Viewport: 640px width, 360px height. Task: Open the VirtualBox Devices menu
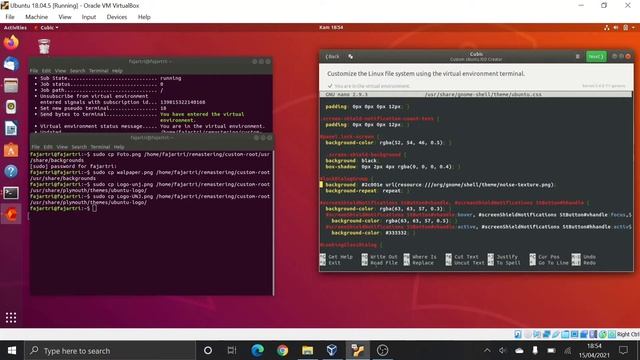pos(117,17)
